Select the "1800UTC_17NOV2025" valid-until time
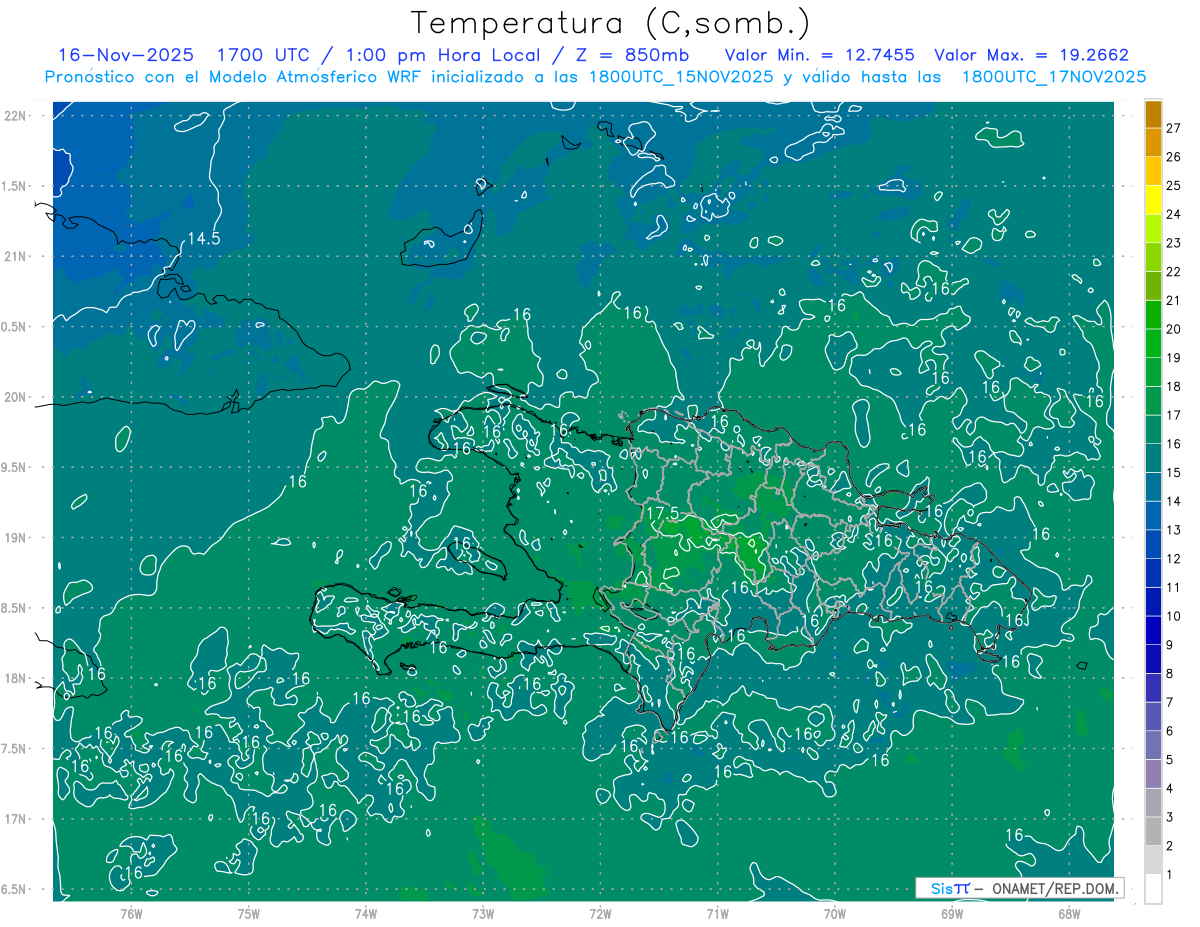The height and width of the screenshot is (927, 1200). [1054, 77]
